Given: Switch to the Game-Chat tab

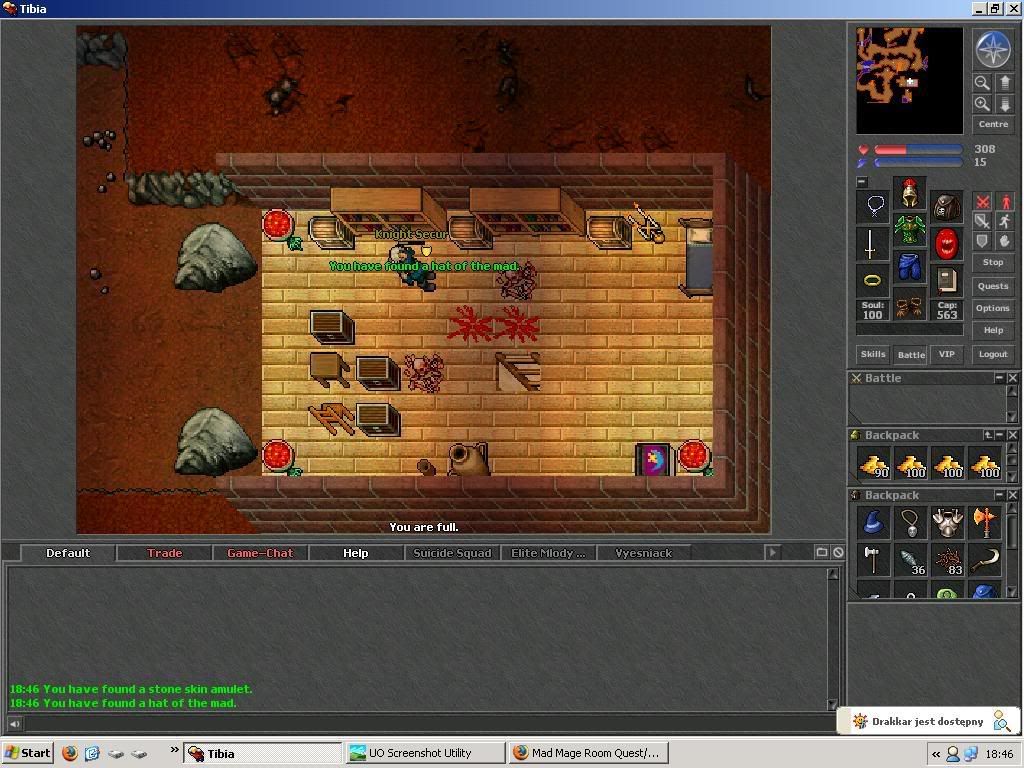Looking at the screenshot, I should (x=260, y=553).
